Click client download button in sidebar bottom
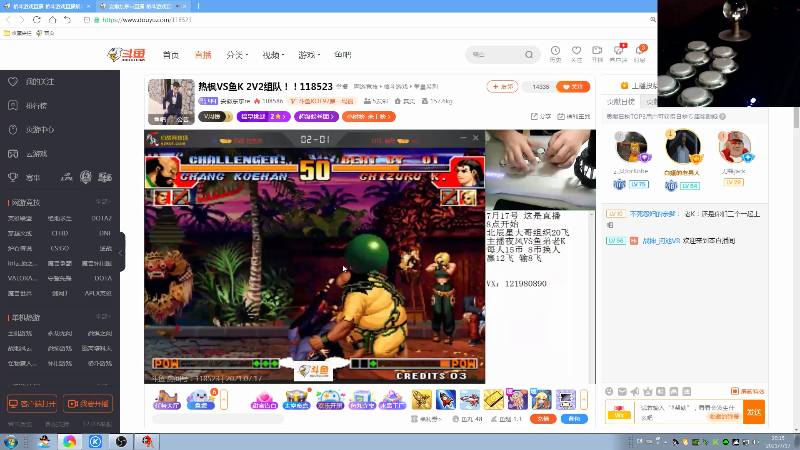Viewport: 800px width, 450px height. (32, 404)
